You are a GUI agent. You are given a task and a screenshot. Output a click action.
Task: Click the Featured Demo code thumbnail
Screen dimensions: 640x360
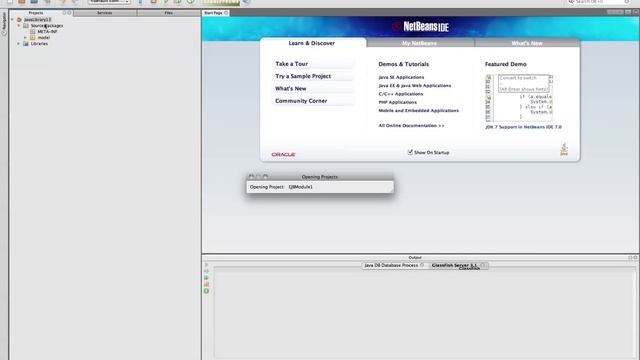[x=519, y=98]
